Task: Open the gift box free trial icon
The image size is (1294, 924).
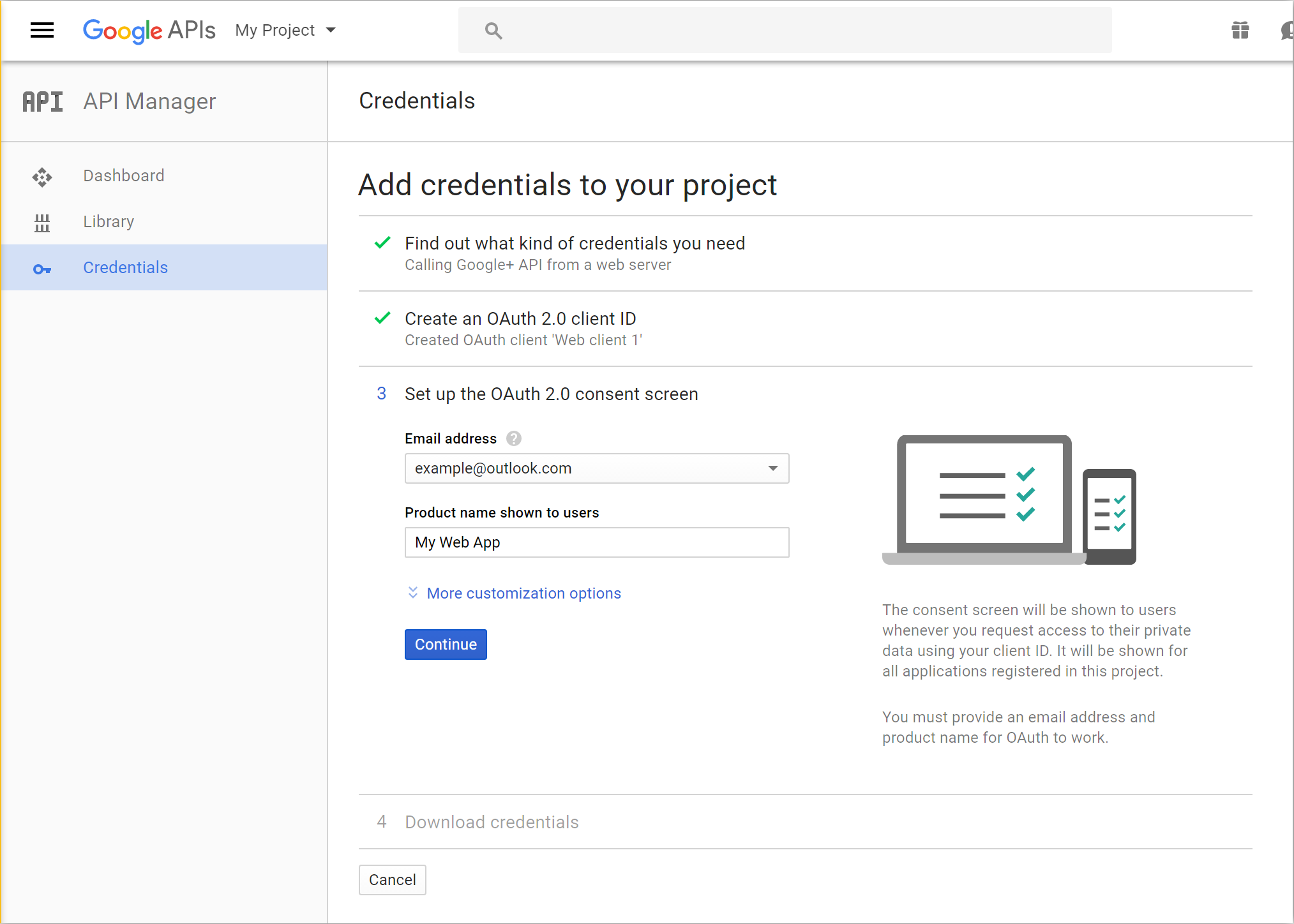Action: click(1240, 30)
